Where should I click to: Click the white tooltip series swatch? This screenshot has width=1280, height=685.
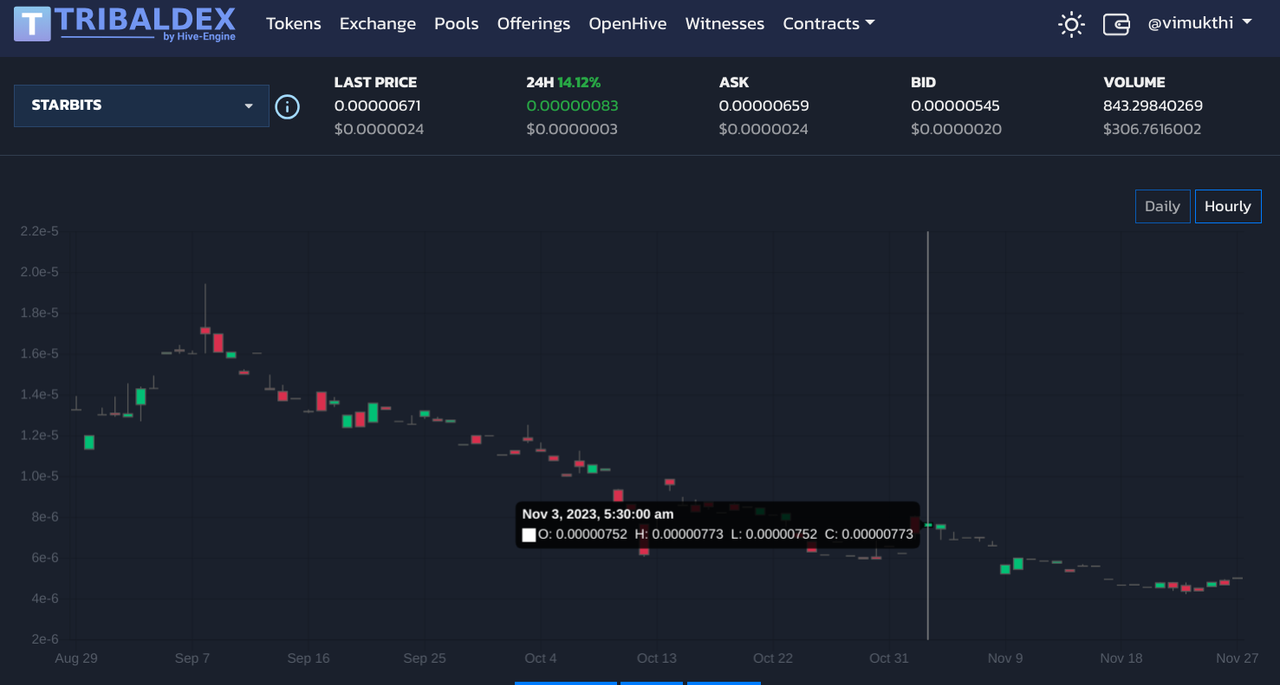(529, 535)
